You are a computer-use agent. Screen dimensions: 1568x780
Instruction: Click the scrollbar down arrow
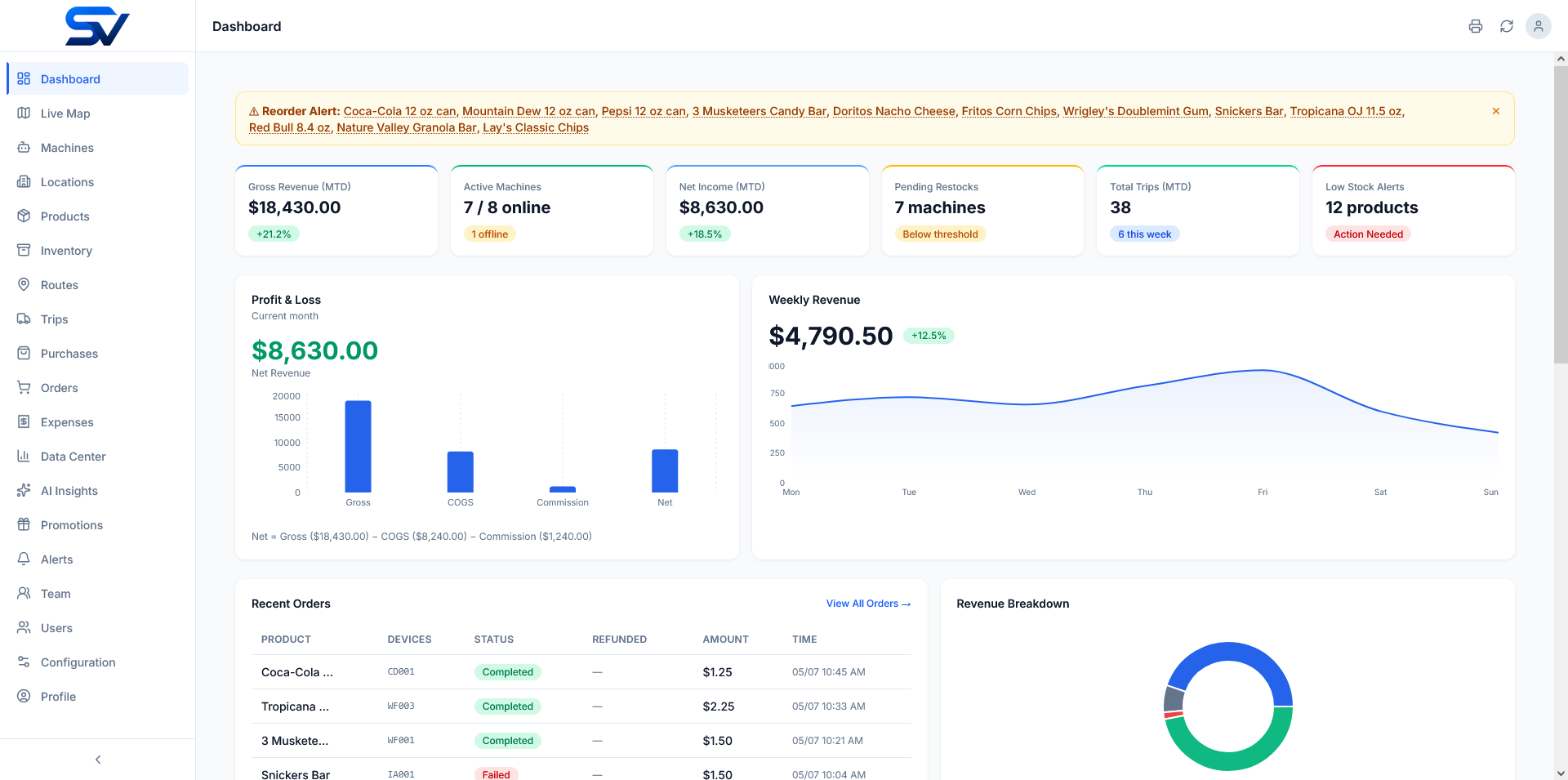pyautogui.click(x=1561, y=773)
